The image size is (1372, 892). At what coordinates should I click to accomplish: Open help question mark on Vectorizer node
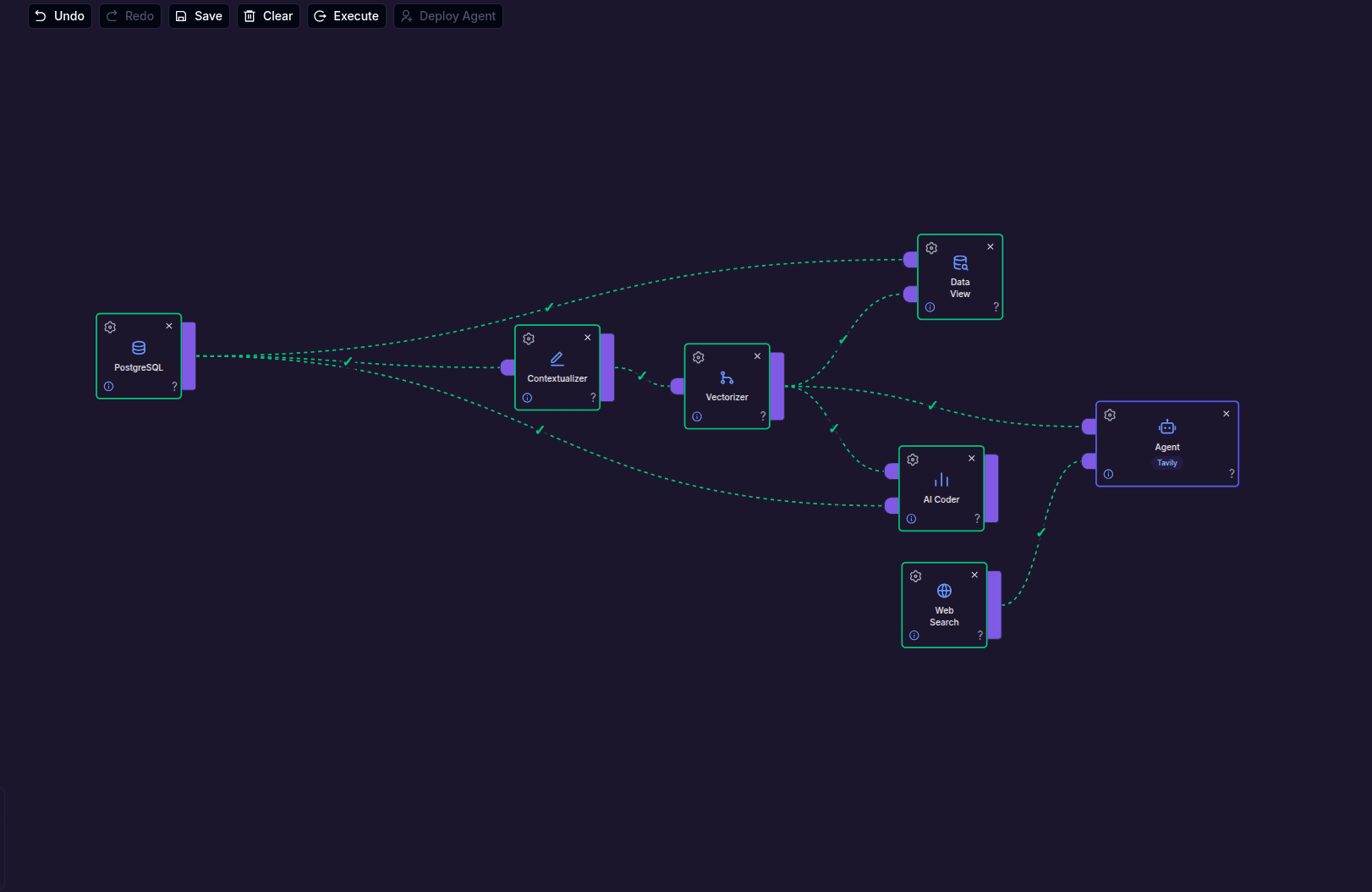[763, 416]
